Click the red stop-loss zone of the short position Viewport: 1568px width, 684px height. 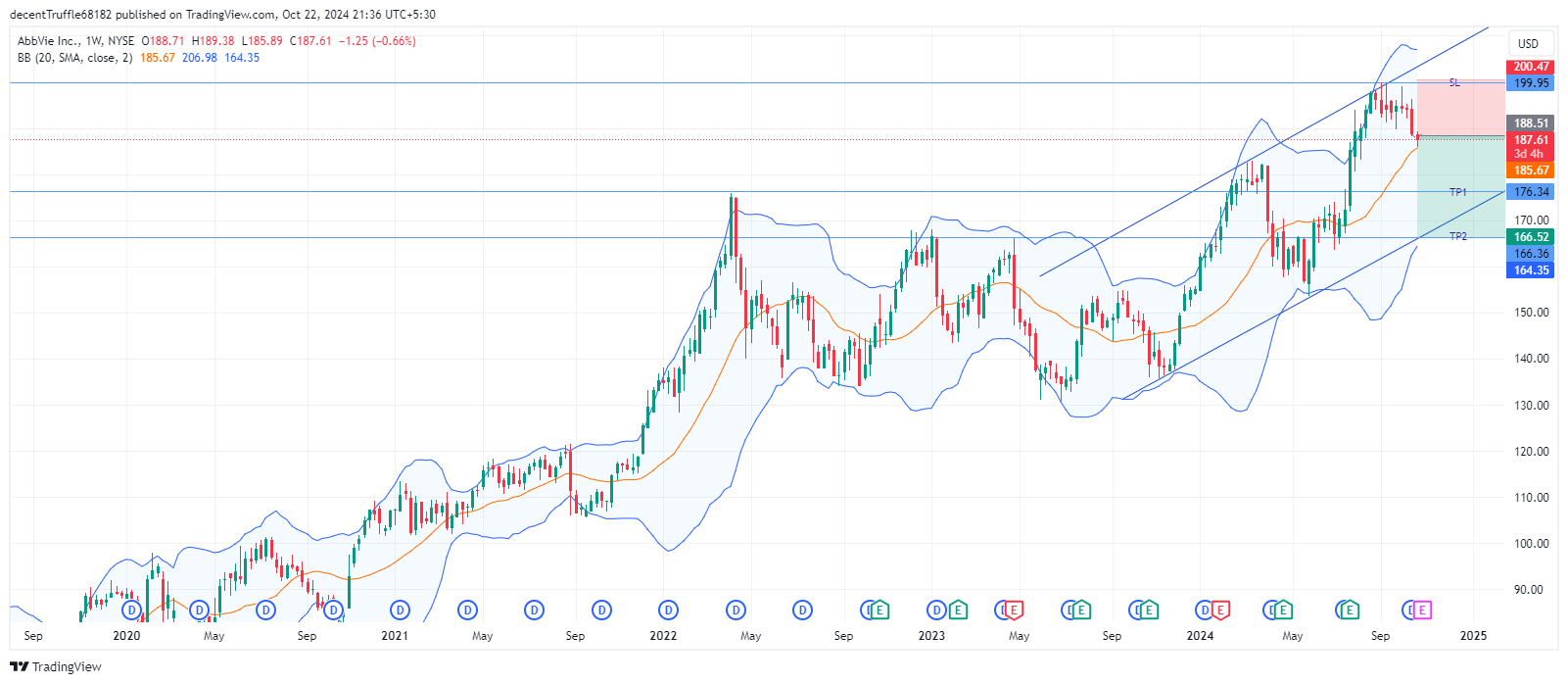coord(1460,108)
